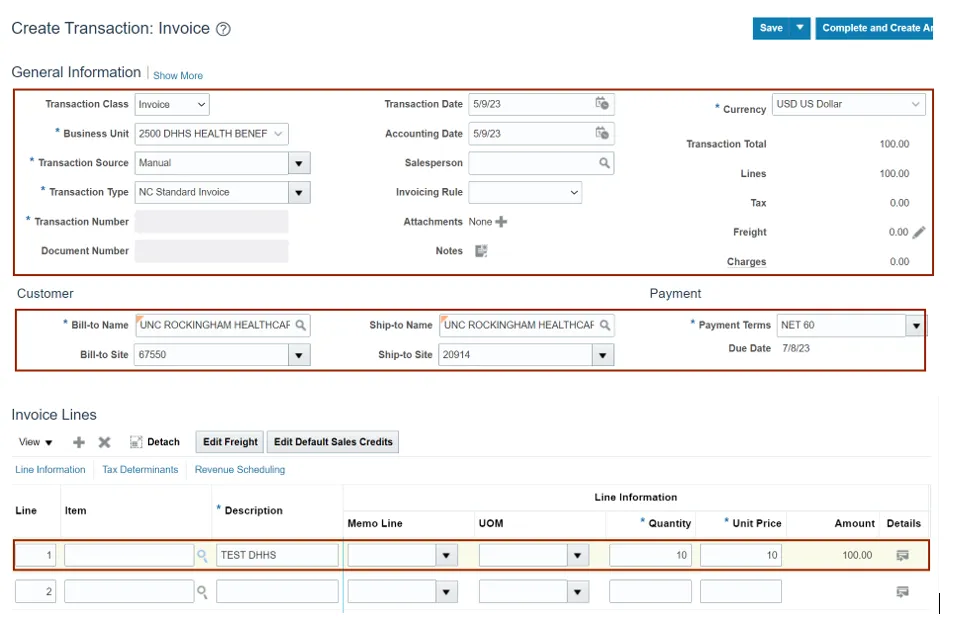
Task: Add an attachment with the plus icon
Action: (x=501, y=222)
